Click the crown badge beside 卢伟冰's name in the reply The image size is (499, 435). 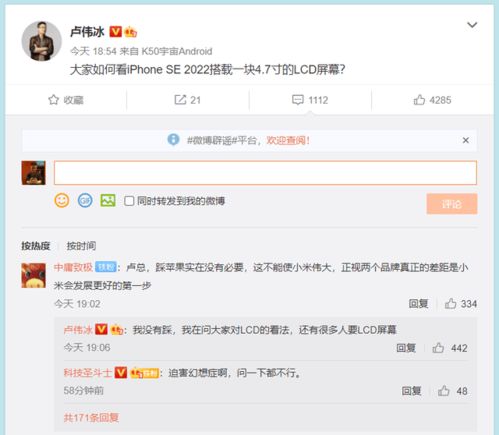point(116,330)
